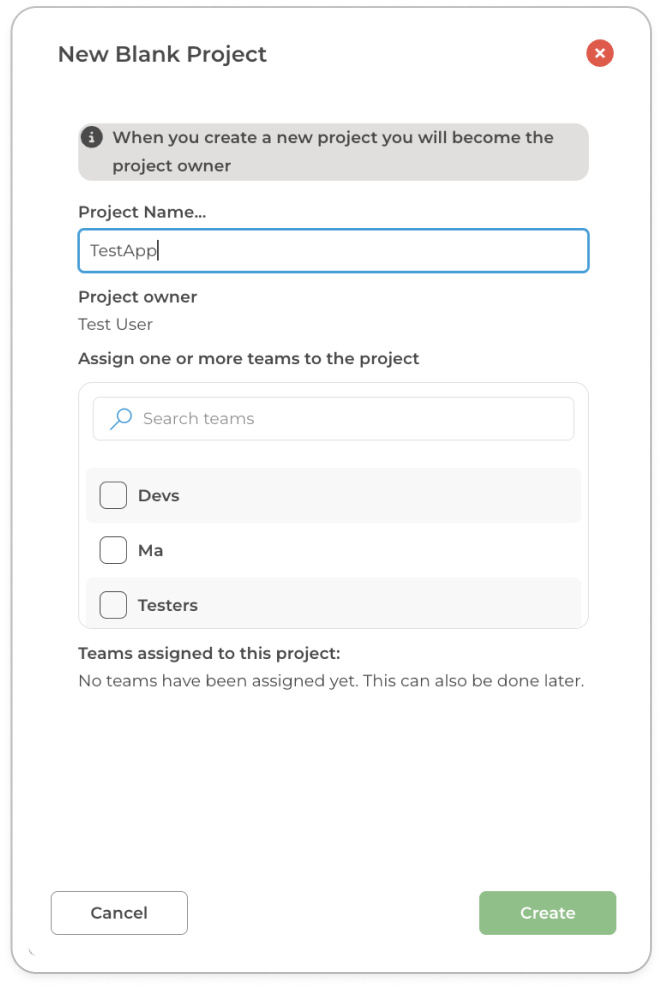
Task: Click into the Search teams box
Action: pos(350,419)
